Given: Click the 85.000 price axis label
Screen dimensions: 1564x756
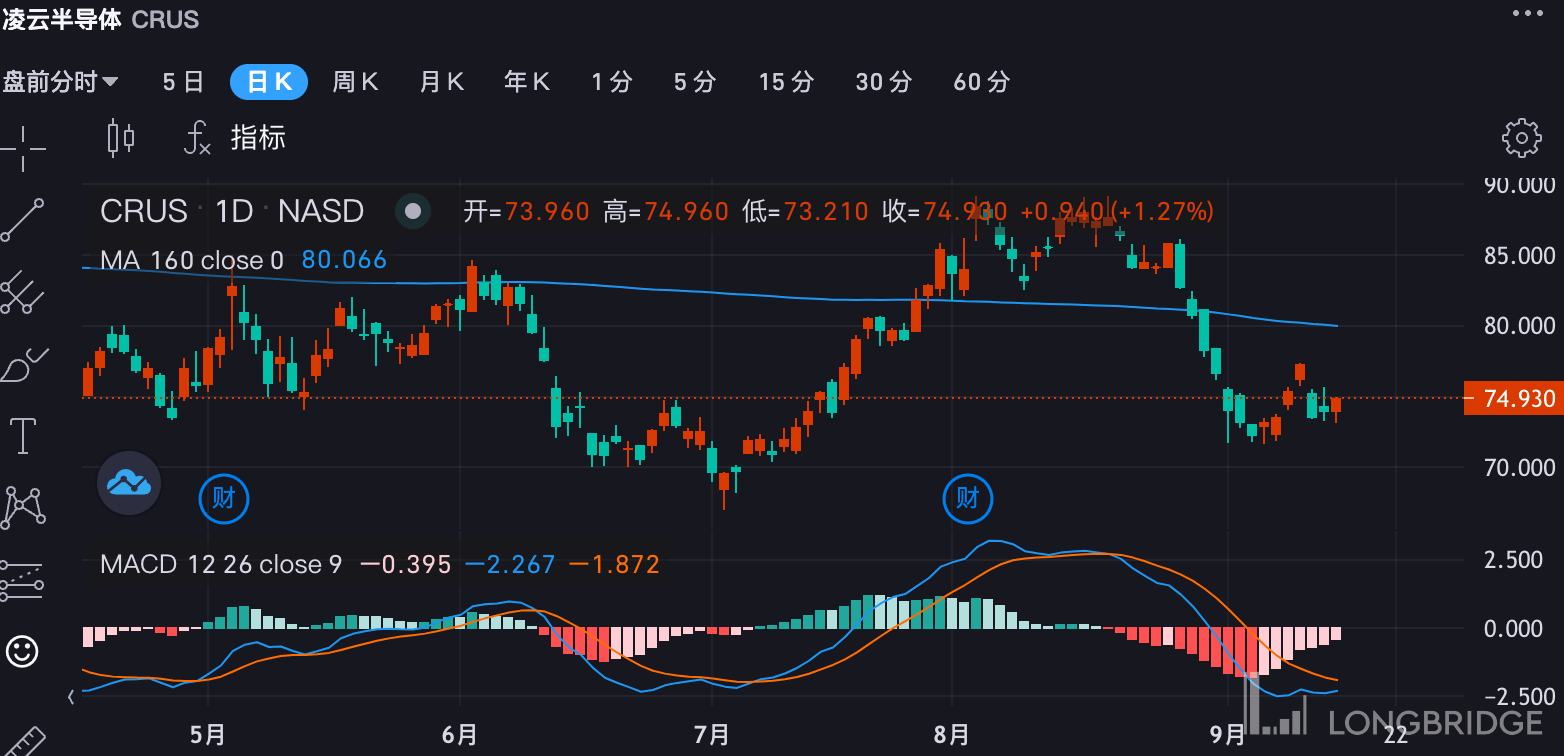Looking at the screenshot, I should tap(1520, 256).
